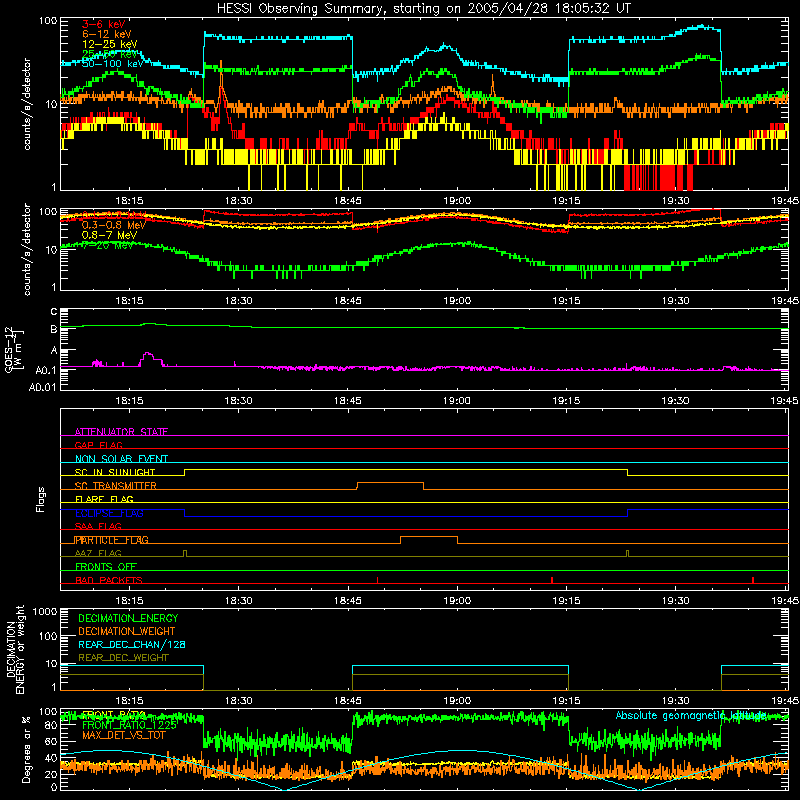Image resolution: width=800 pixels, height=800 pixels.
Task: Select the FRONT_RATIO_1225 legend label
Action: click(129, 725)
